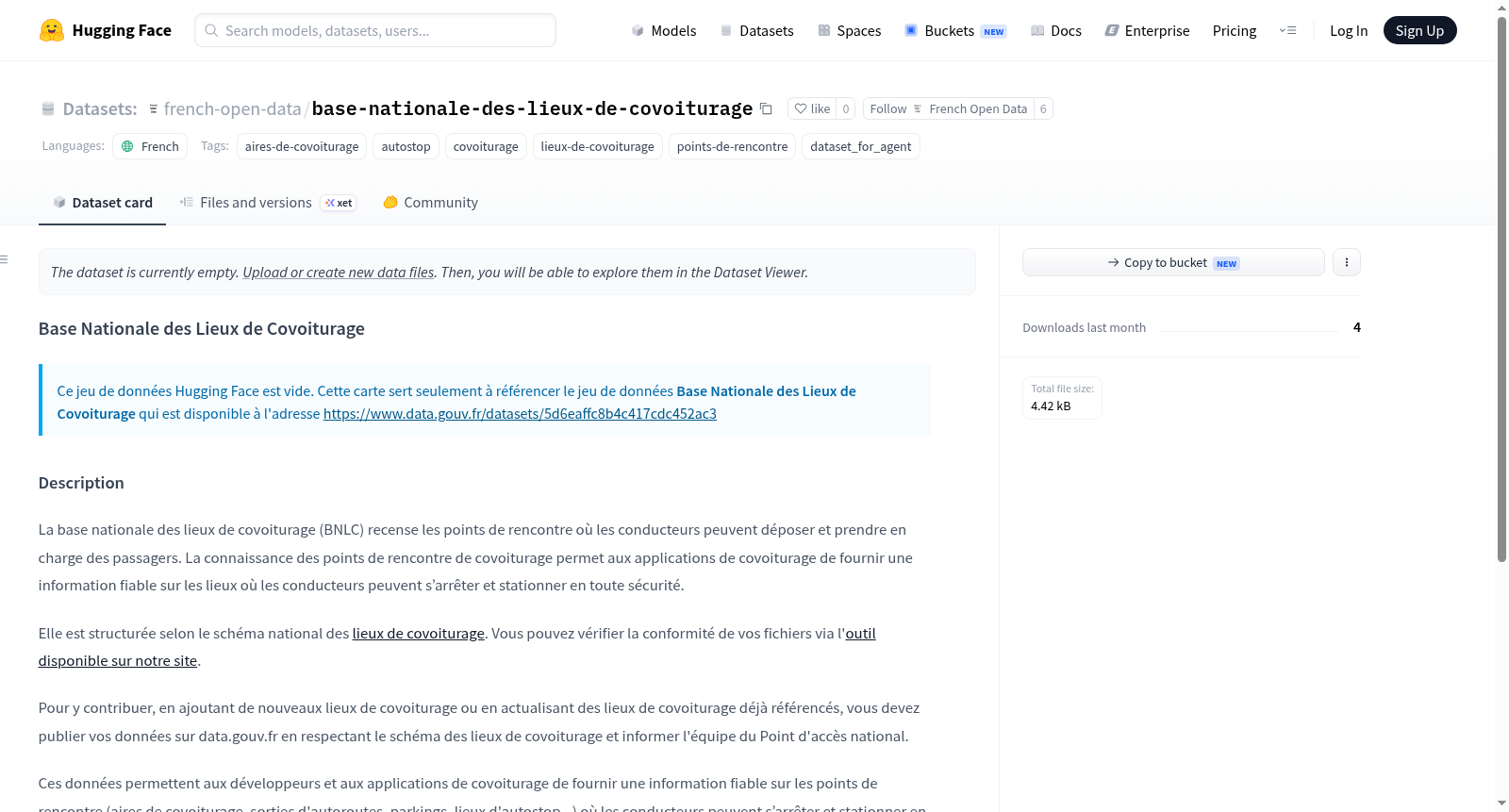This screenshot has height=812, width=1509.
Task: Click the globe icon on the French language tag
Action: (x=128, y=146)
